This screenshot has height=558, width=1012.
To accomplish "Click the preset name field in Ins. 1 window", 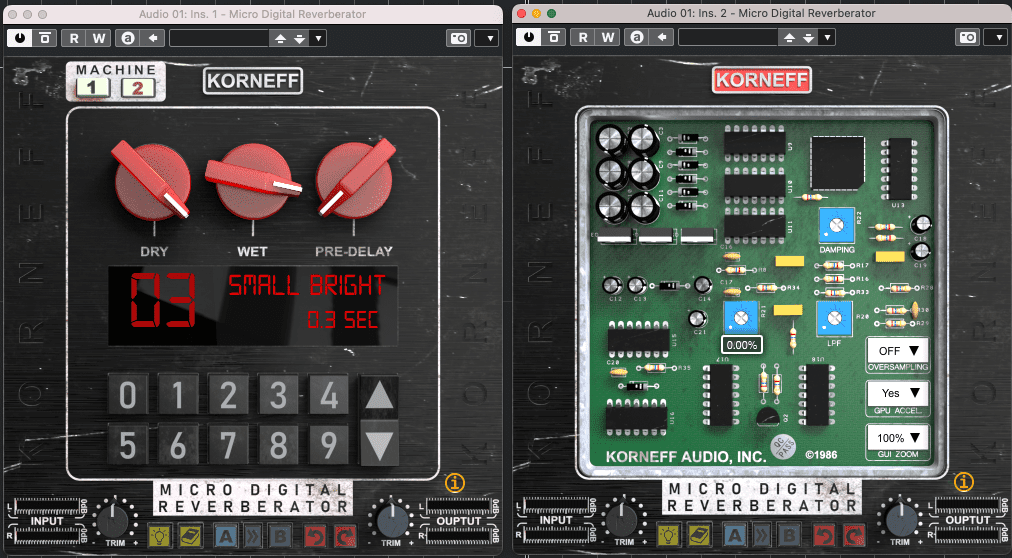I will click(x=219, y=38).
